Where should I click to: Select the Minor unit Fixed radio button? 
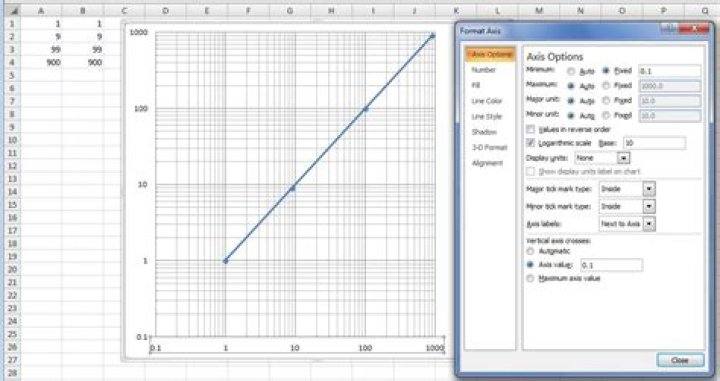point(606,115)
